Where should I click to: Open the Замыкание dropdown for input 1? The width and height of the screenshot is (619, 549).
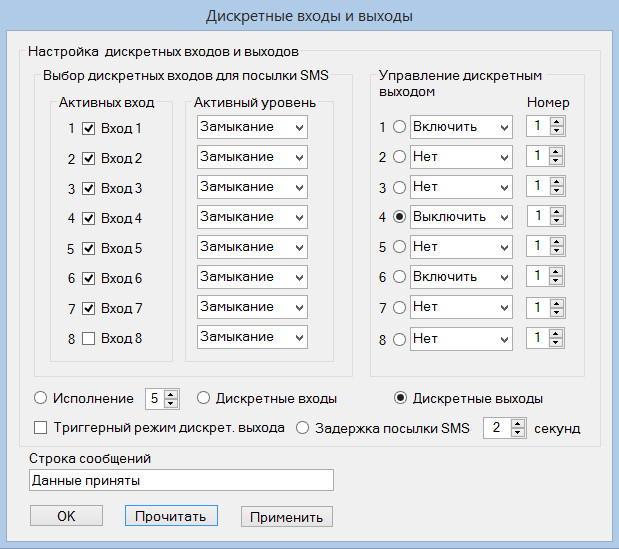click(252, 127)
